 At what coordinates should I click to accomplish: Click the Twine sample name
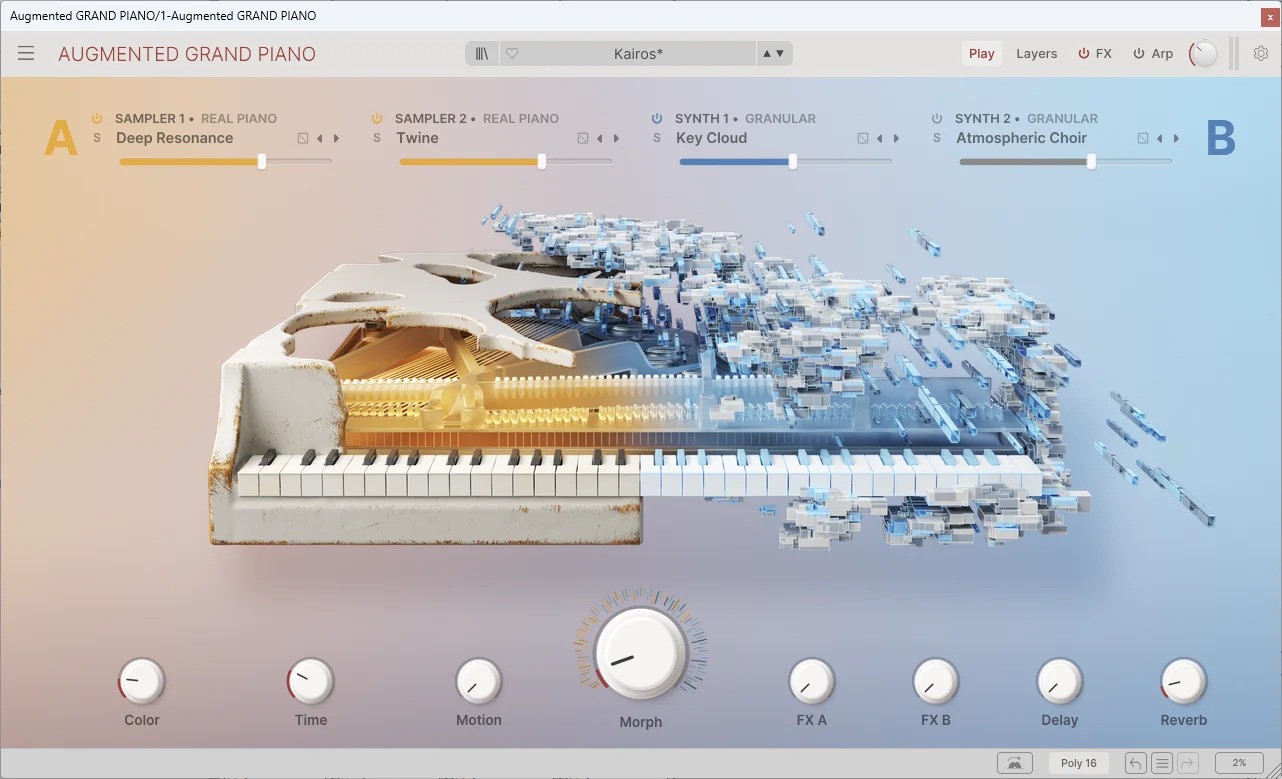(417, 138)
